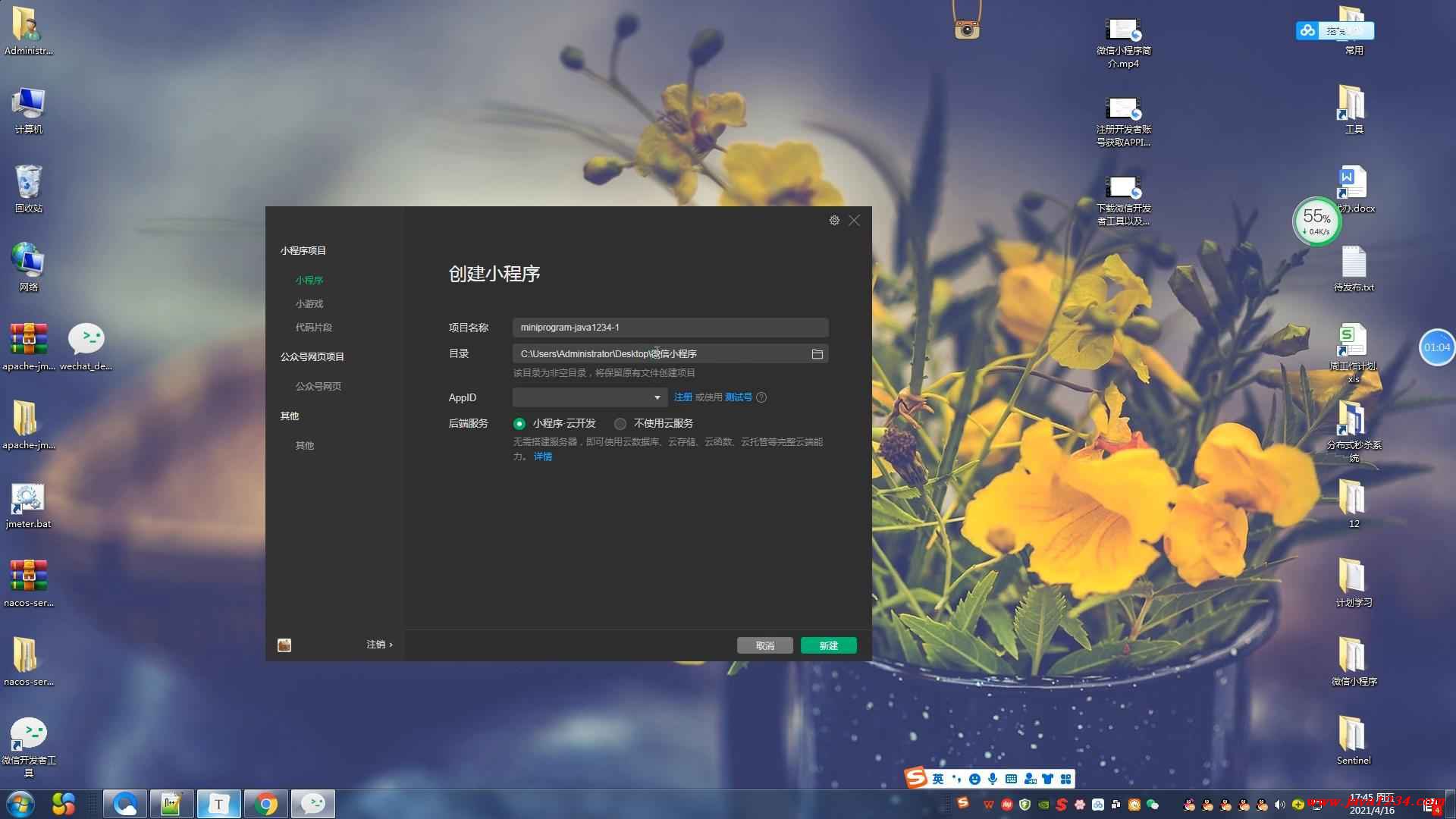Open the wechat_de... desktop icon
1456x819 pixels.
(86, 340)
